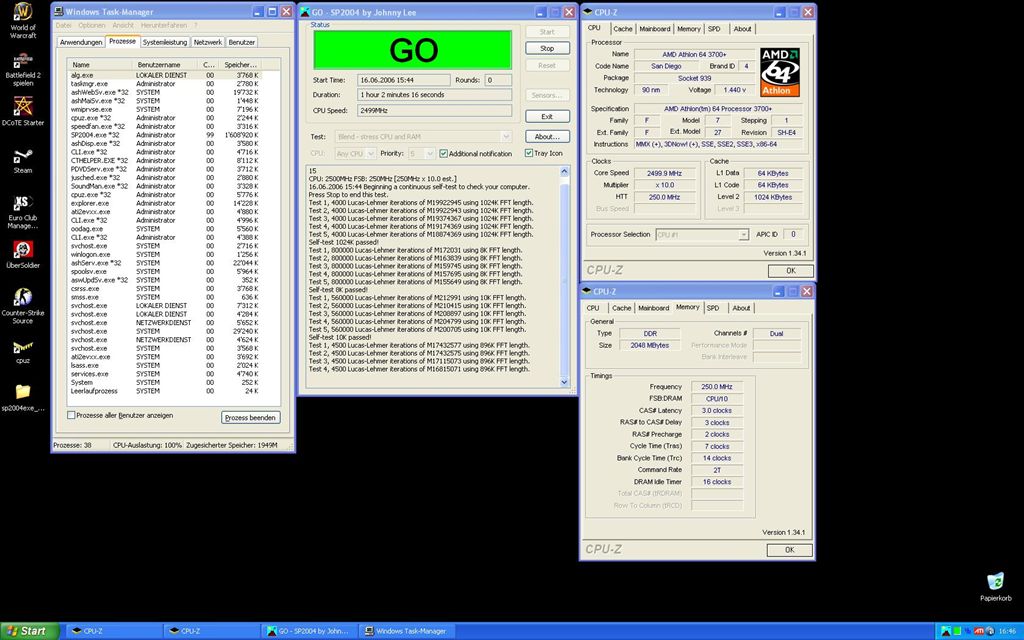This screenshot has width=1024, height=640.
Task: Open the Optionen menu in Task-Manager
Action: coord(91,25)
